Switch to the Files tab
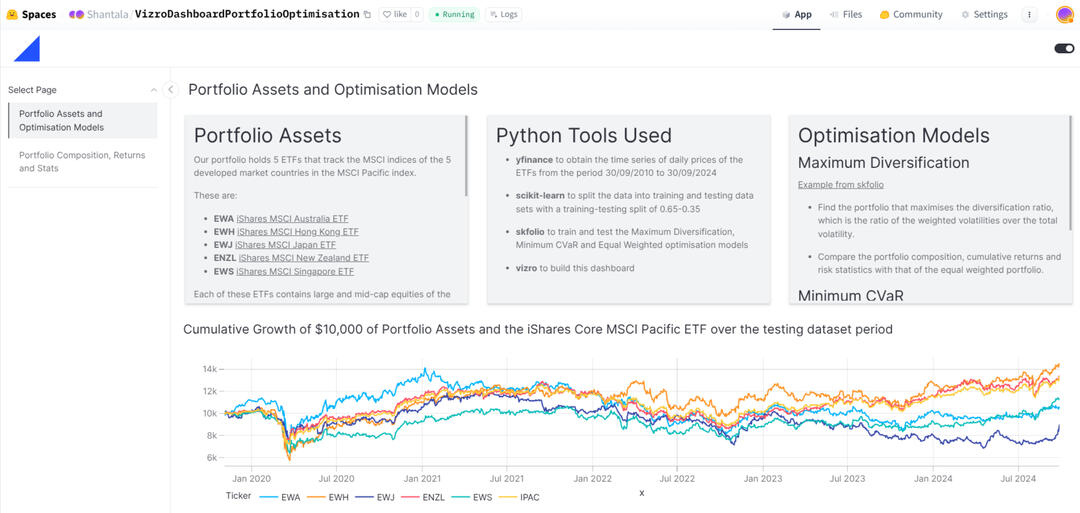The image size is (1080, 513). [x=845, y=15]
